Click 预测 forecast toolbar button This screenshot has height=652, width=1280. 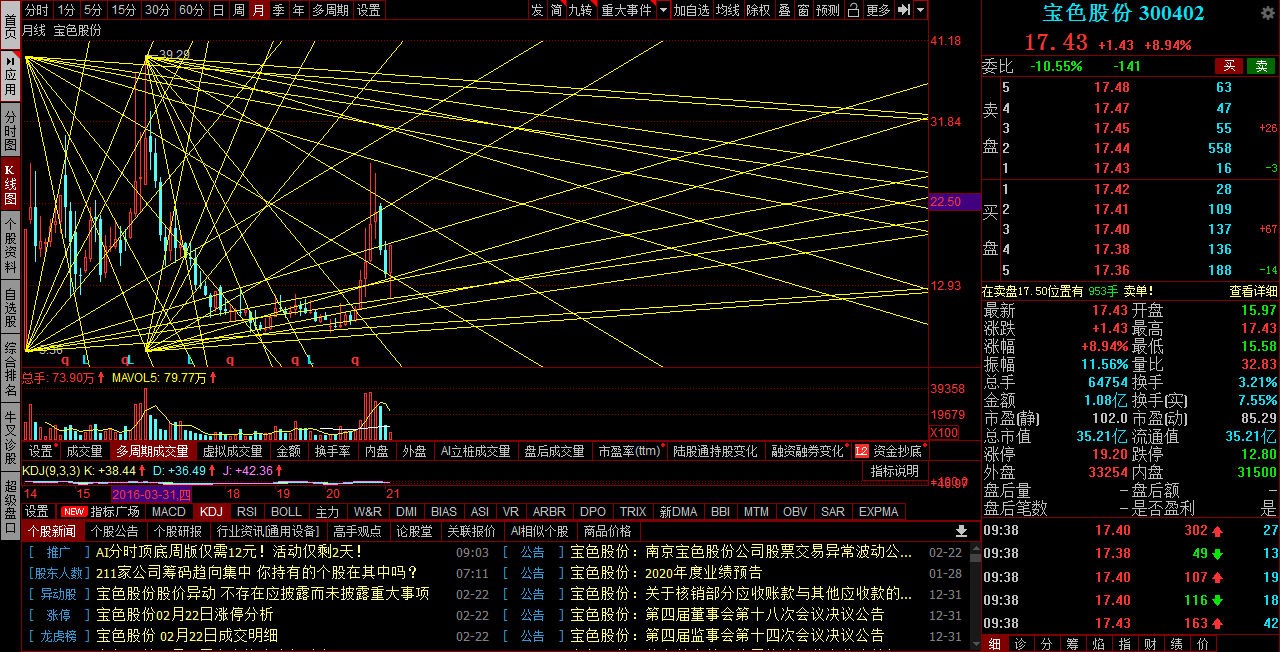(x=828, y=10)
